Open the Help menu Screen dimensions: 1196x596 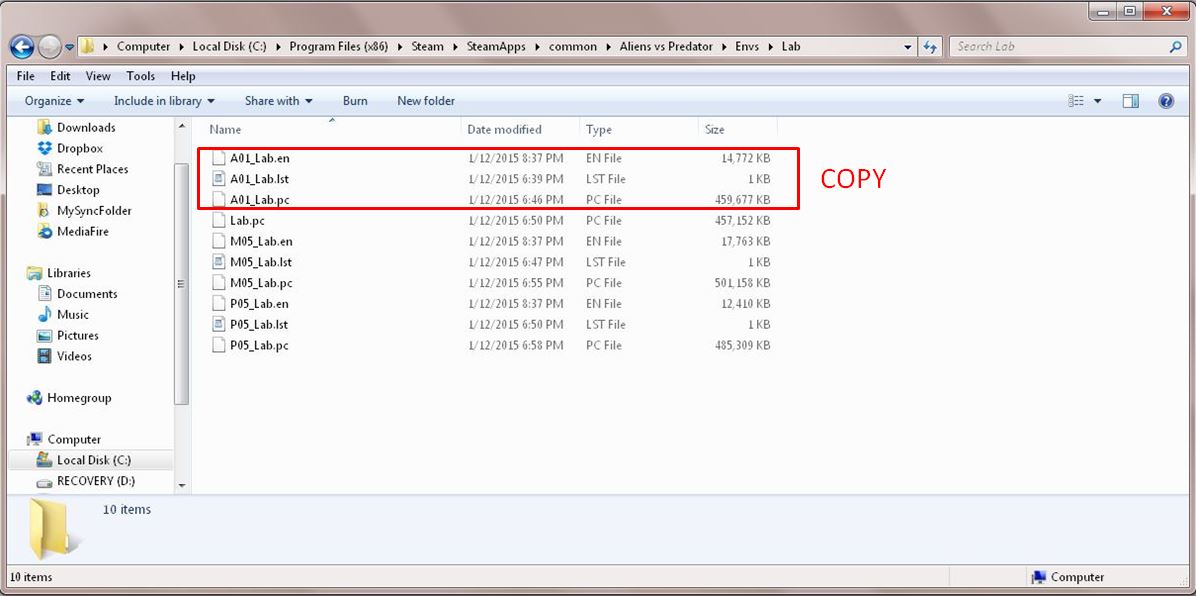click(183, 76)
